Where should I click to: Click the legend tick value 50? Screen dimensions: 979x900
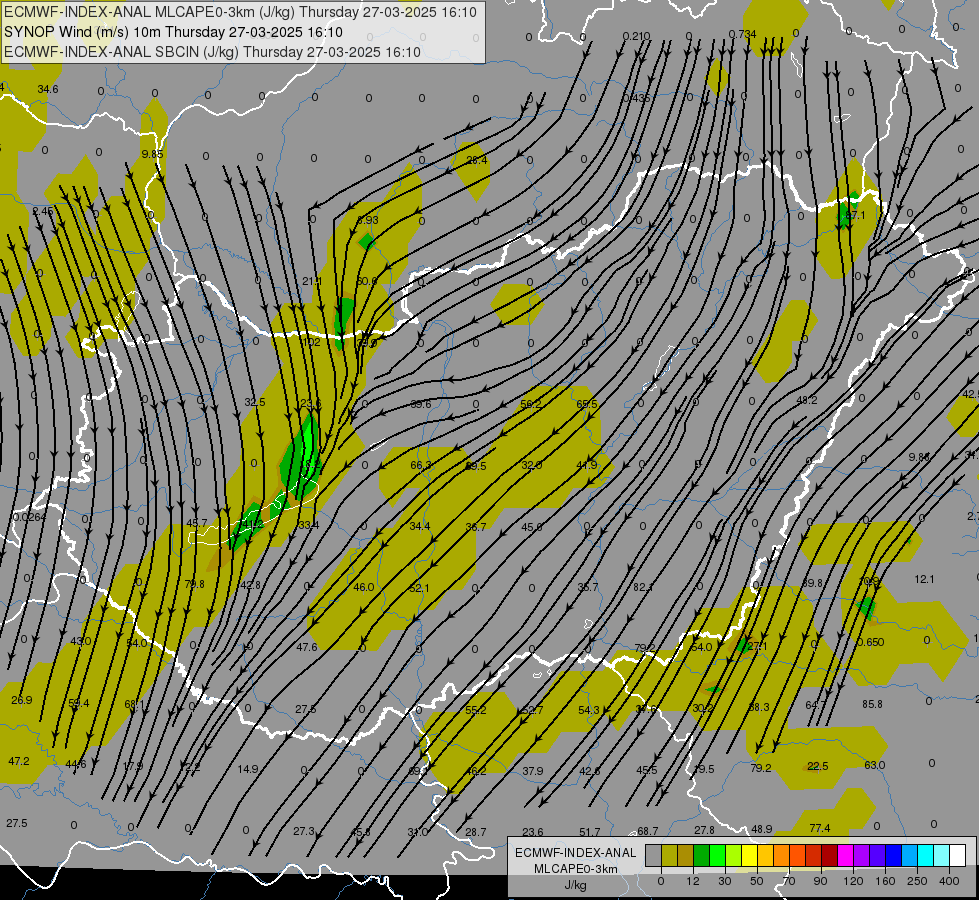tap(756, 881)
